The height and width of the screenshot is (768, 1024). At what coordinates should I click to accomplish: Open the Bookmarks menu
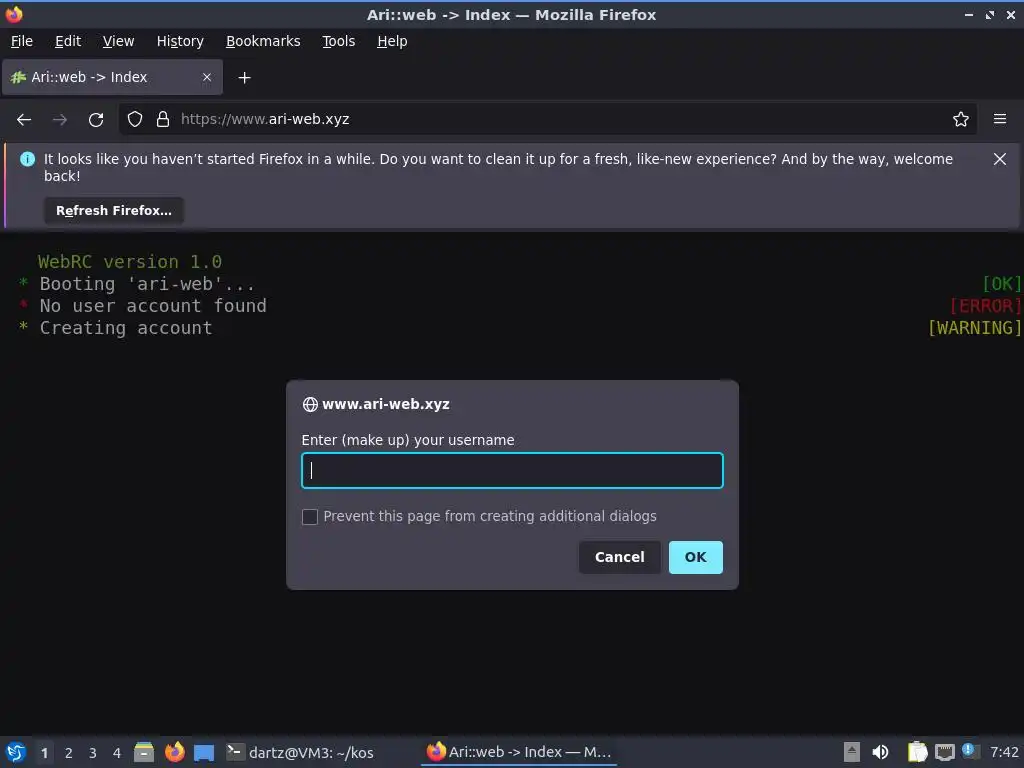(x=263, y=41)
